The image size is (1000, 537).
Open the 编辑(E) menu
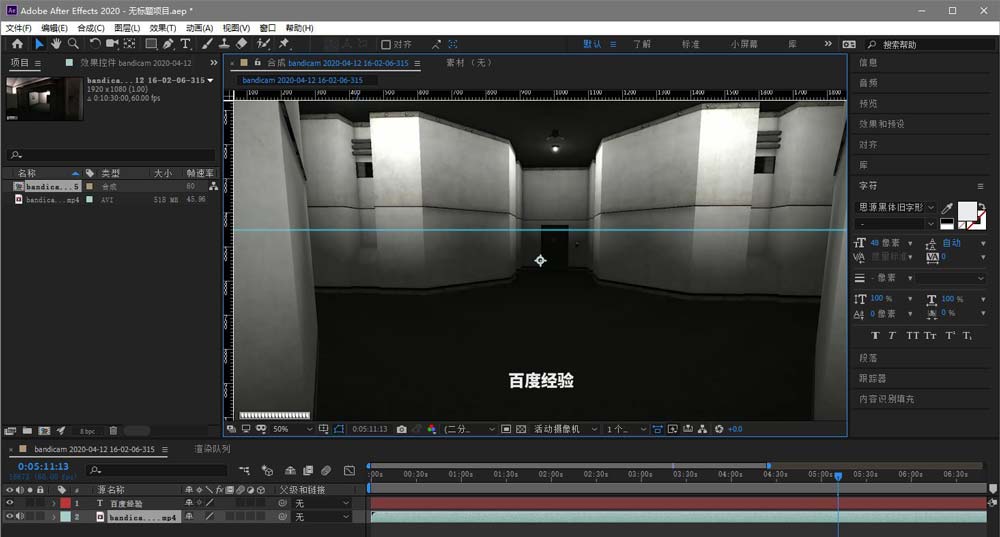click(54, 28)
